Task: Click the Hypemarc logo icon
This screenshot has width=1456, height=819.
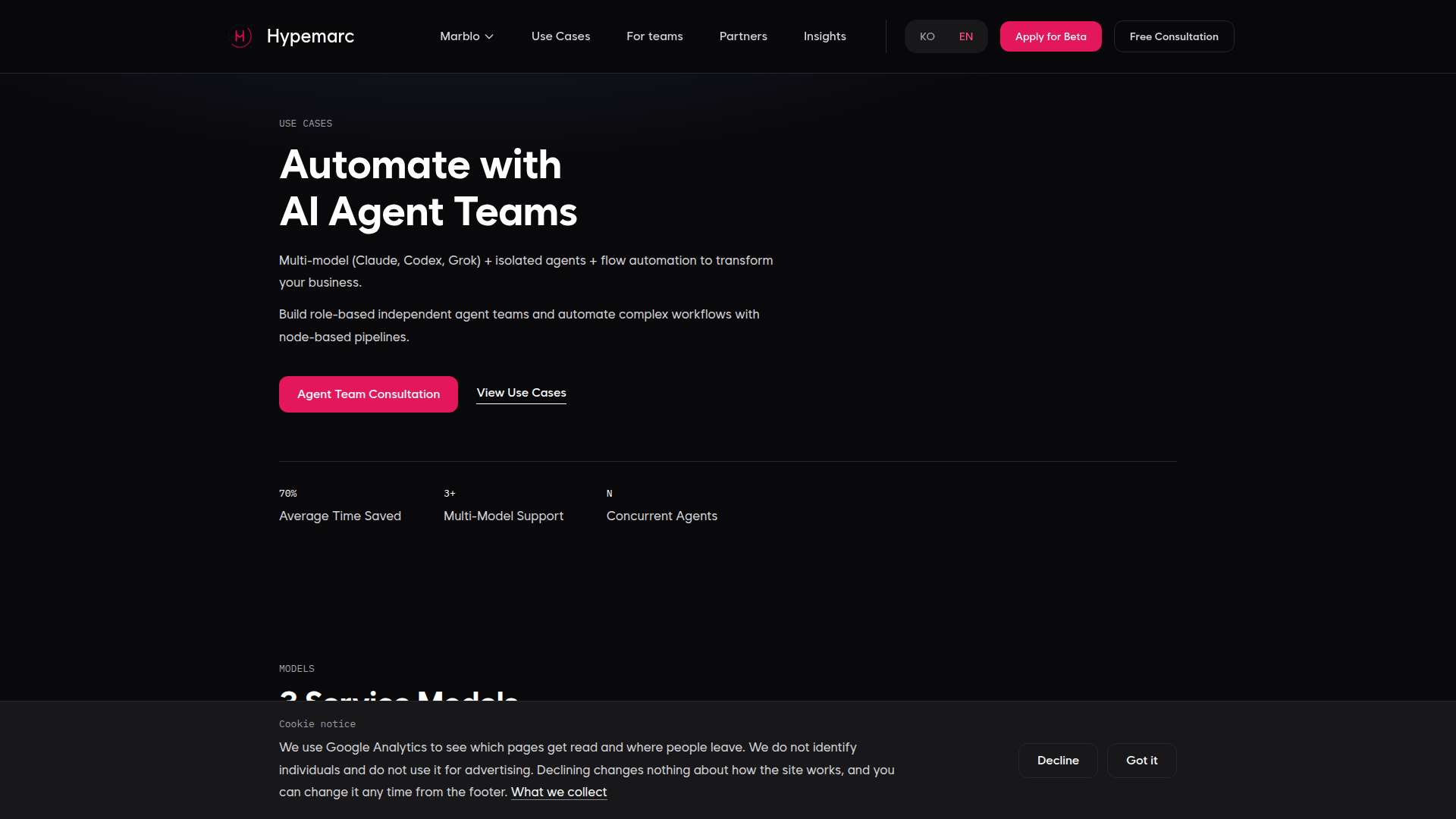Action: 240,36
